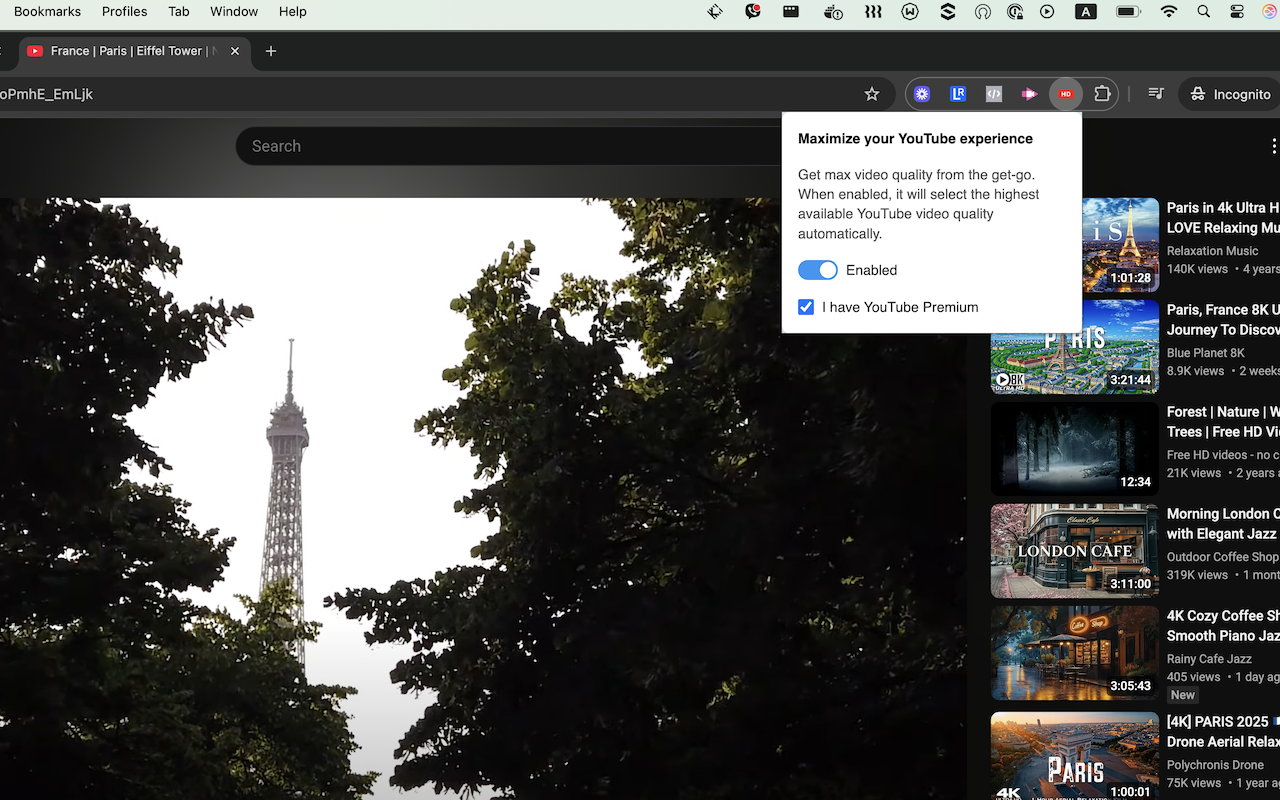
Task: Open a new tab with the plus button
Action: point(270,51)
